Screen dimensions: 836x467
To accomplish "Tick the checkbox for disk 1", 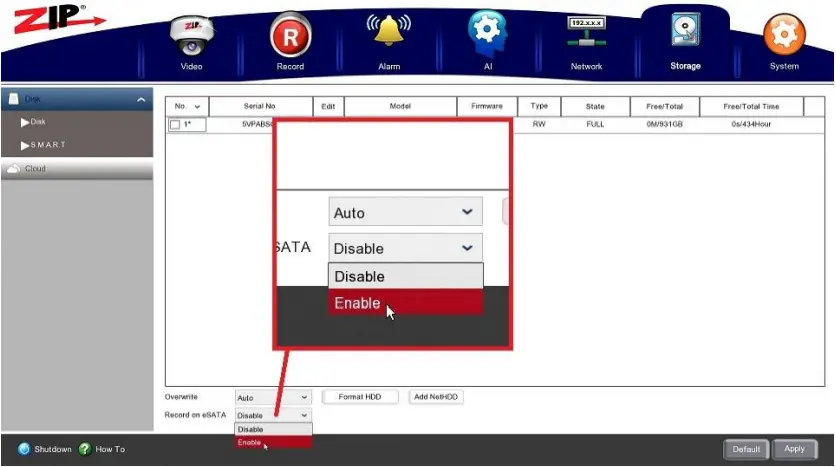I will [x=175, y=125].
